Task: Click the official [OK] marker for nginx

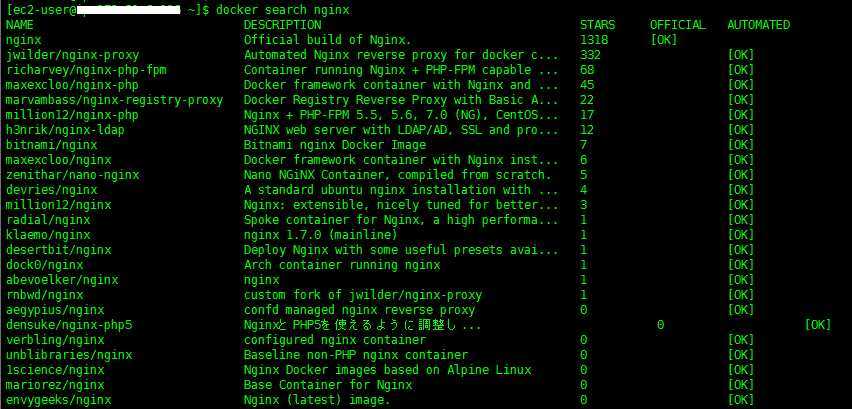Action: 663,40
